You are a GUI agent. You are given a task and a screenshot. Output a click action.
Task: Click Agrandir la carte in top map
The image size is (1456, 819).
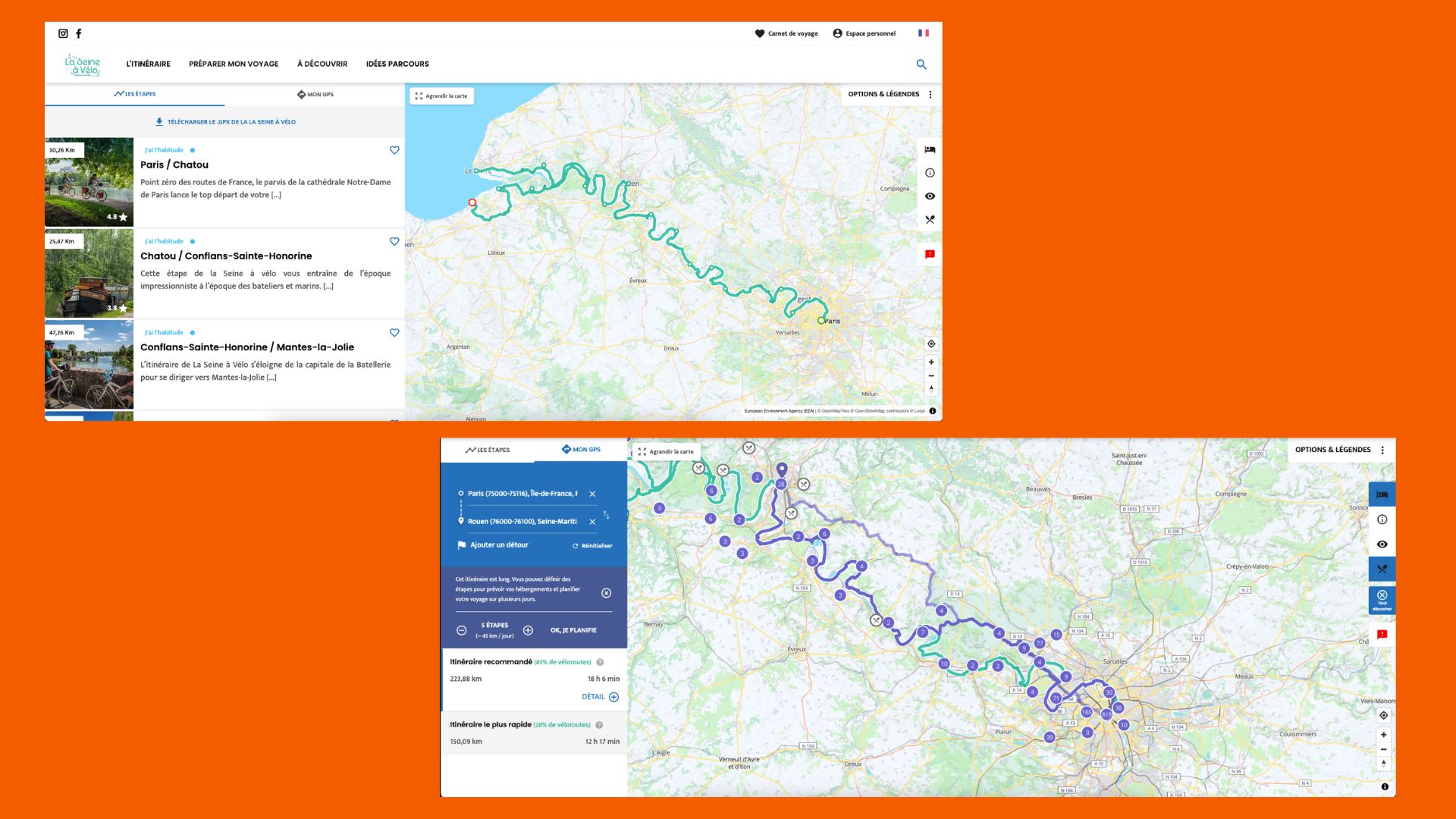(x=441, y=96)
